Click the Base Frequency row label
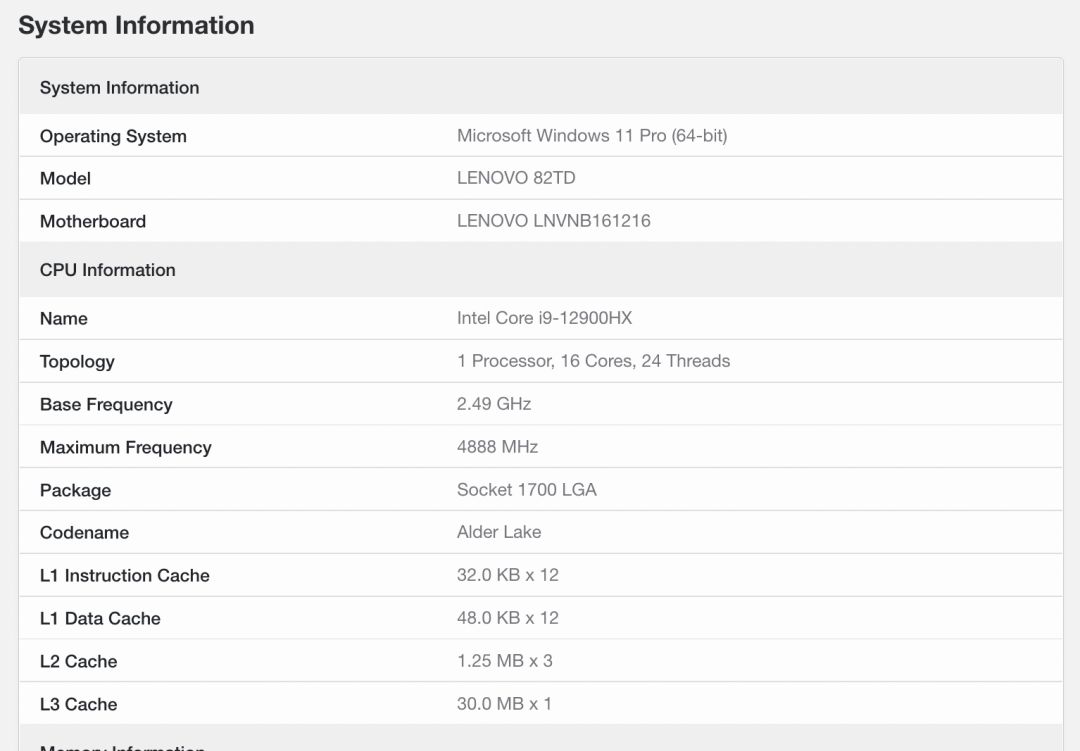The width and height of the screenshot is (1080, 751). (106, 404)
